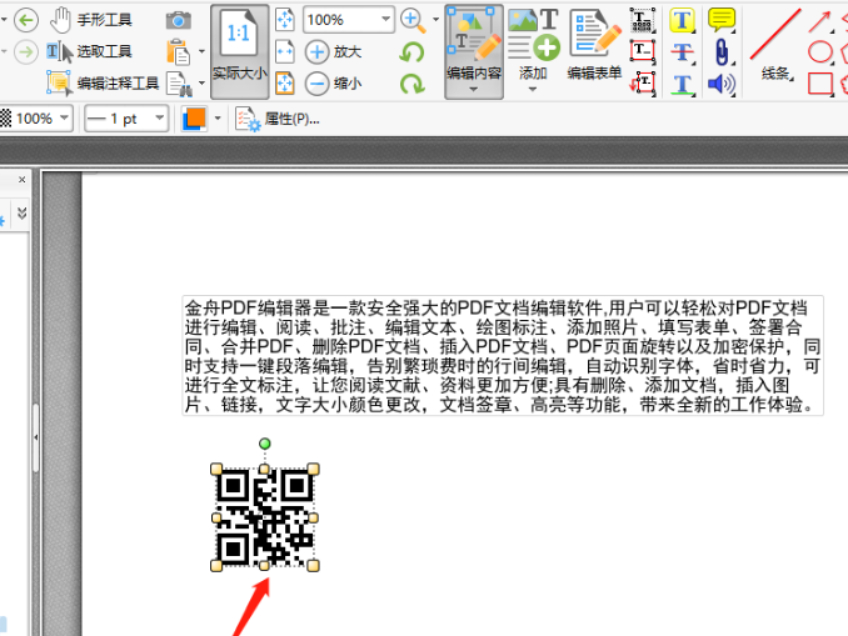Select the paperclip attachment tool
Screen dimensions: 848x636
click(x=721, y=52)
